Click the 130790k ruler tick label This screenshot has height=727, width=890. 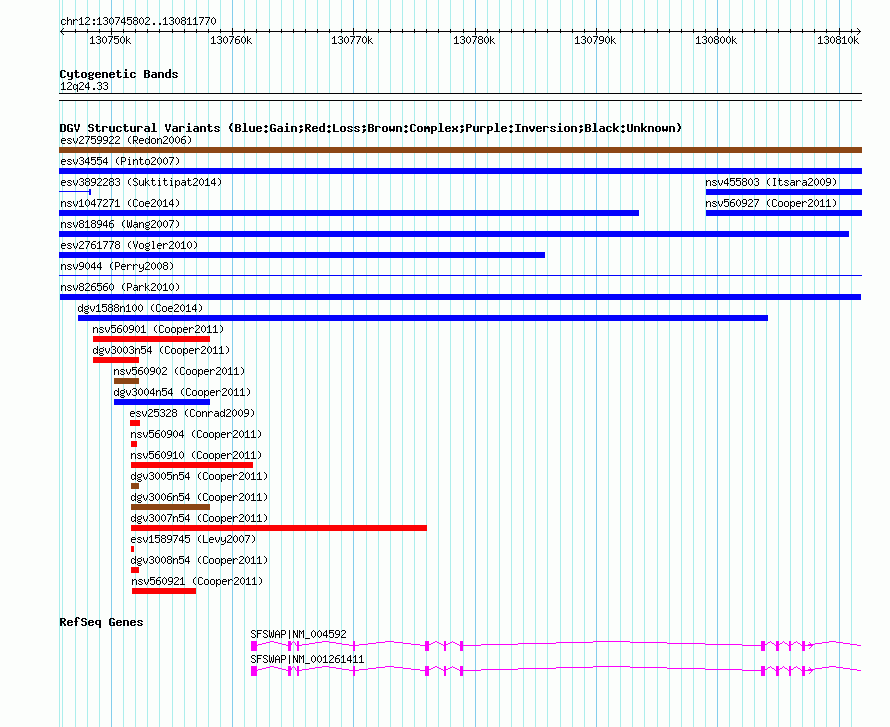(x=595, y=40)
